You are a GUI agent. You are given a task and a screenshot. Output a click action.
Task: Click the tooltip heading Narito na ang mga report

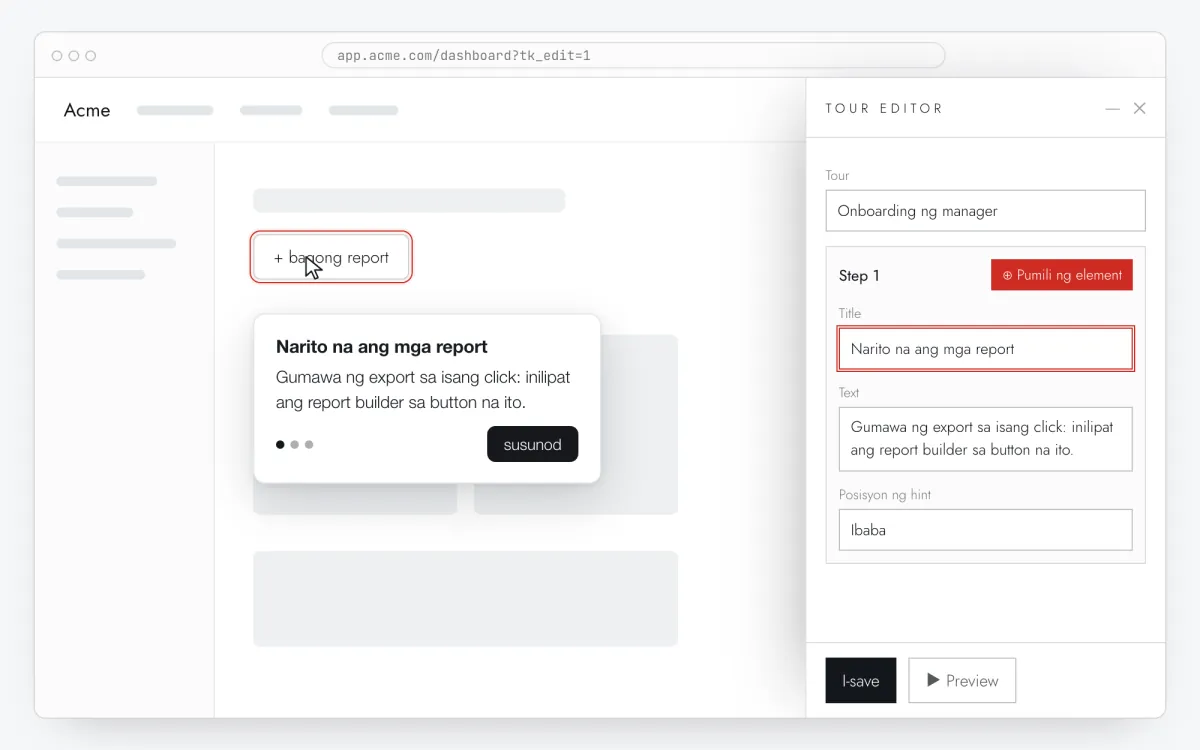[x=382, y=347]
